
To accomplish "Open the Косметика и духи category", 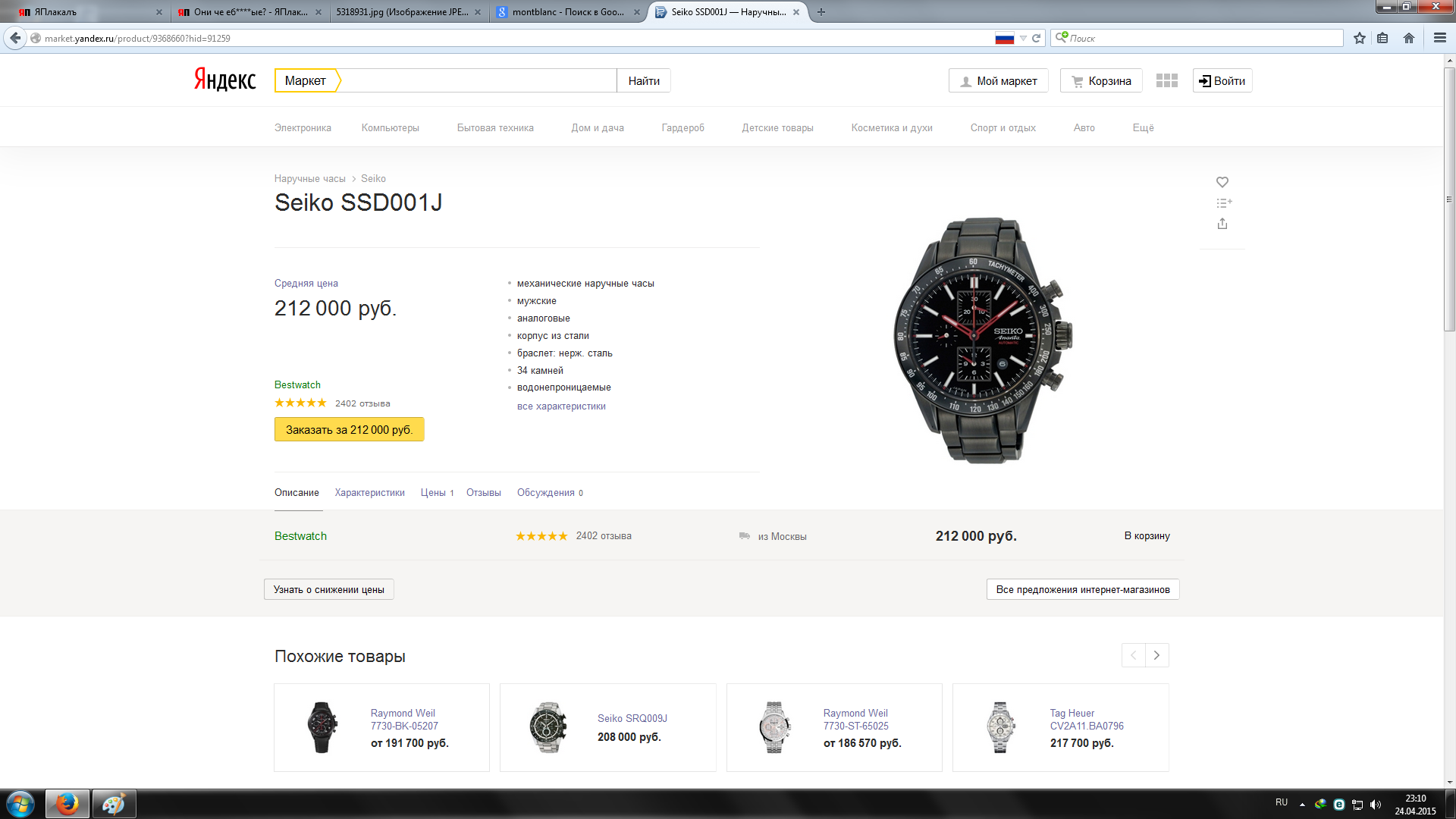I will coord(892,128).
